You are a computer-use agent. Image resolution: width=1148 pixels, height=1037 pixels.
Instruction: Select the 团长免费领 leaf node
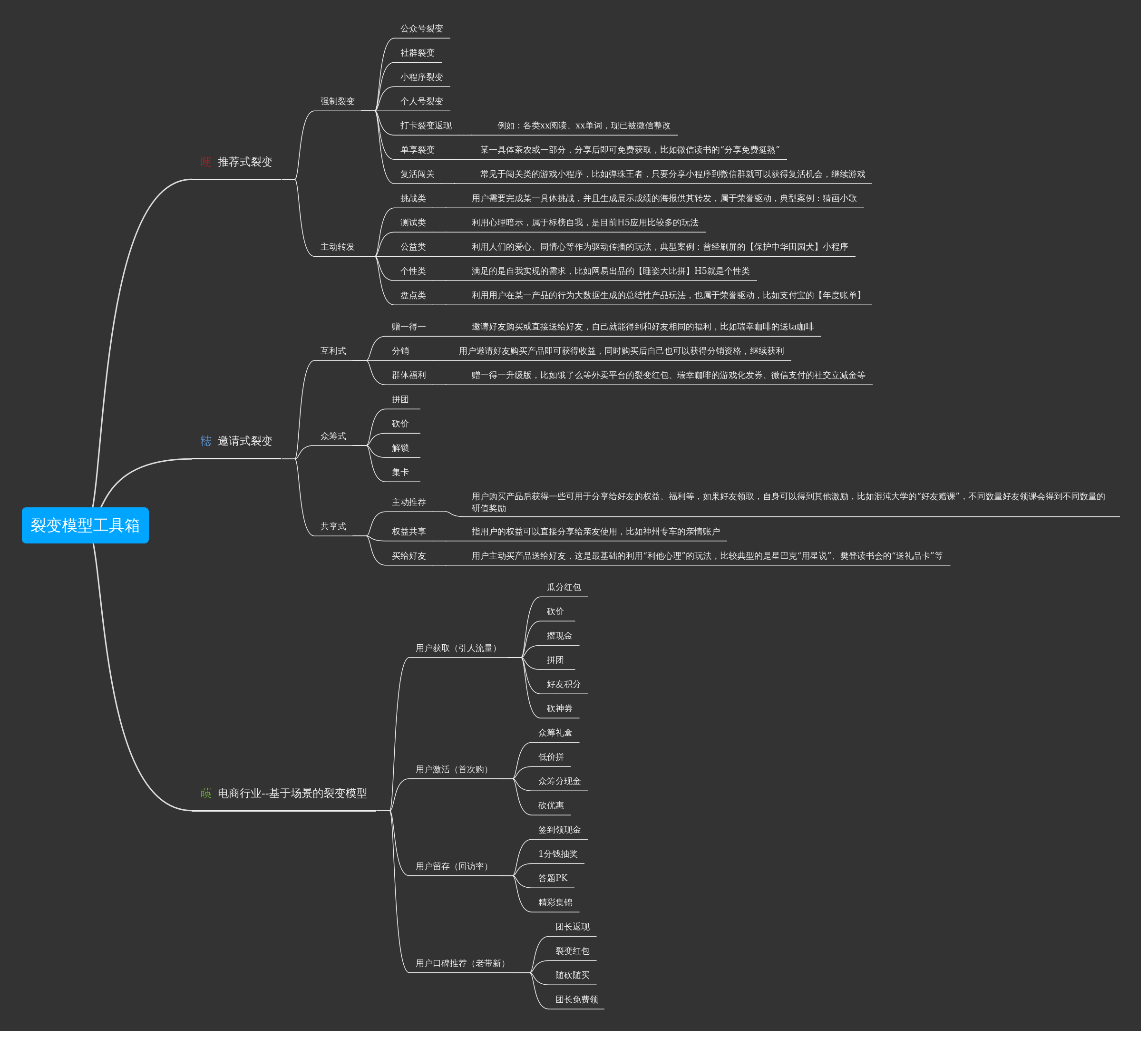point(576,999)
